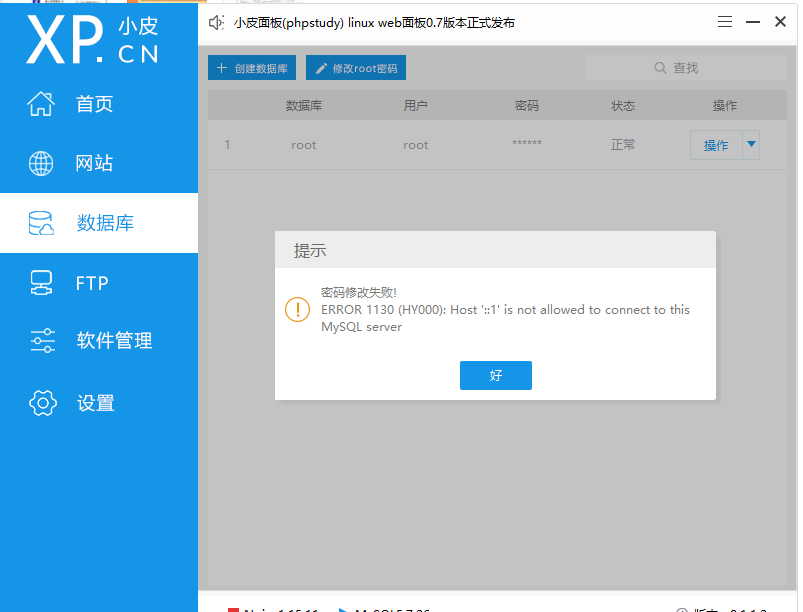Click the 操作 button in the table row
This screenshot has height=612, width=803.
[x=716, y=144]
